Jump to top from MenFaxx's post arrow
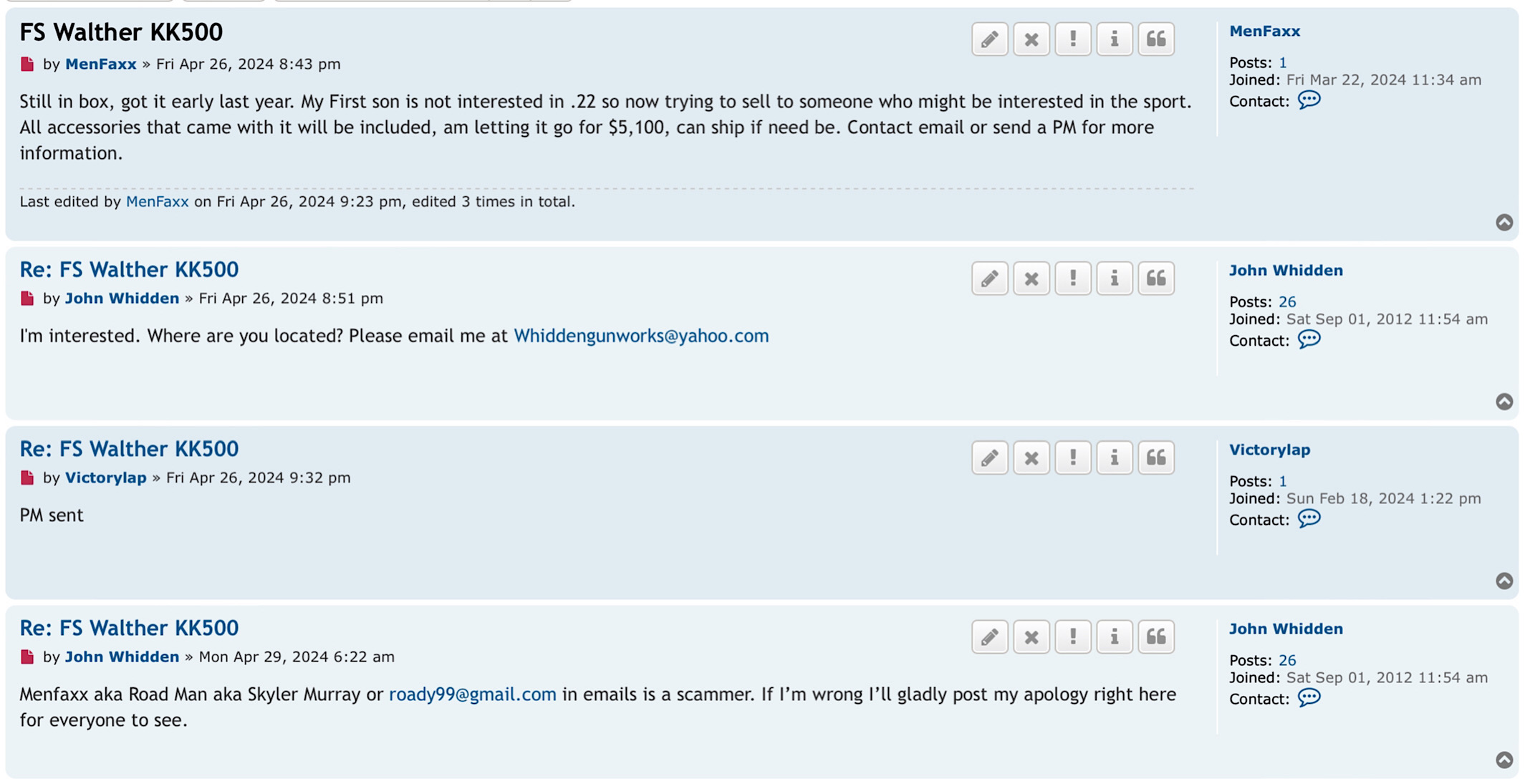The width and height of the screenshot is (1525, 784). click(1504, 222)
